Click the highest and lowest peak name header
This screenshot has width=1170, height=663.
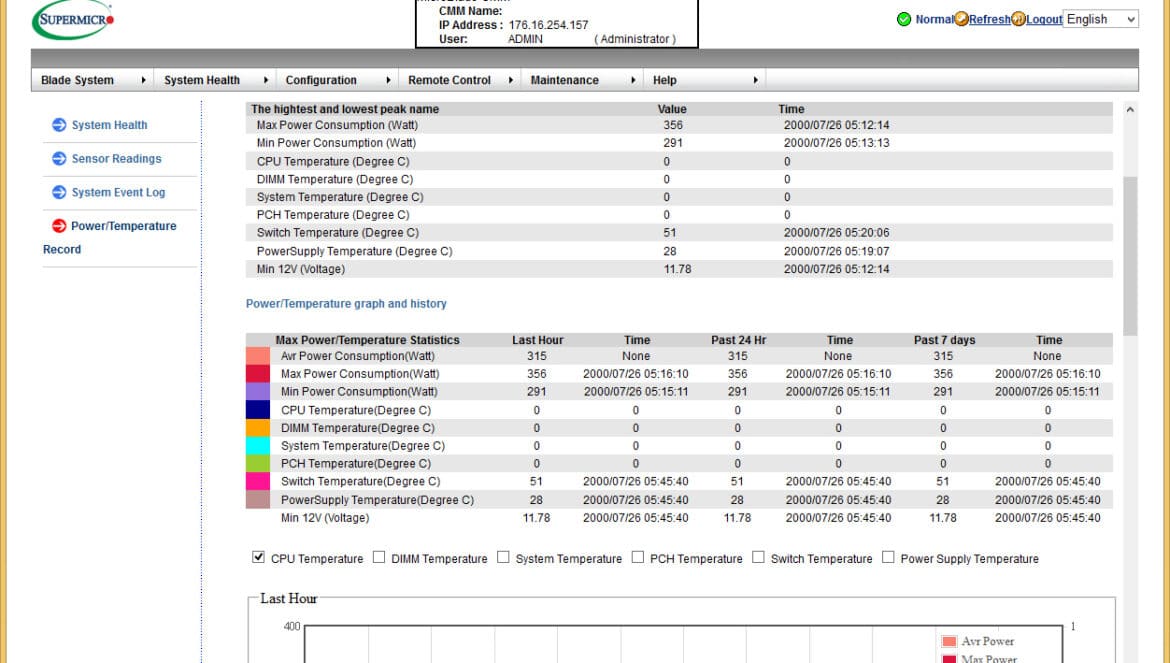[x=345, y=109]
